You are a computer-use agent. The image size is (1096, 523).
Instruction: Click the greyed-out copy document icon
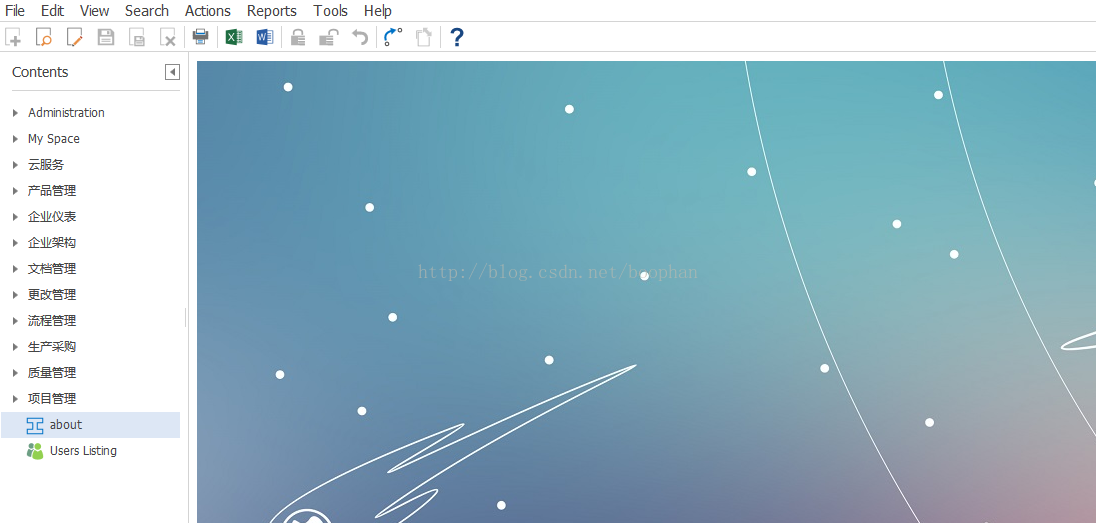coord(424,37)
